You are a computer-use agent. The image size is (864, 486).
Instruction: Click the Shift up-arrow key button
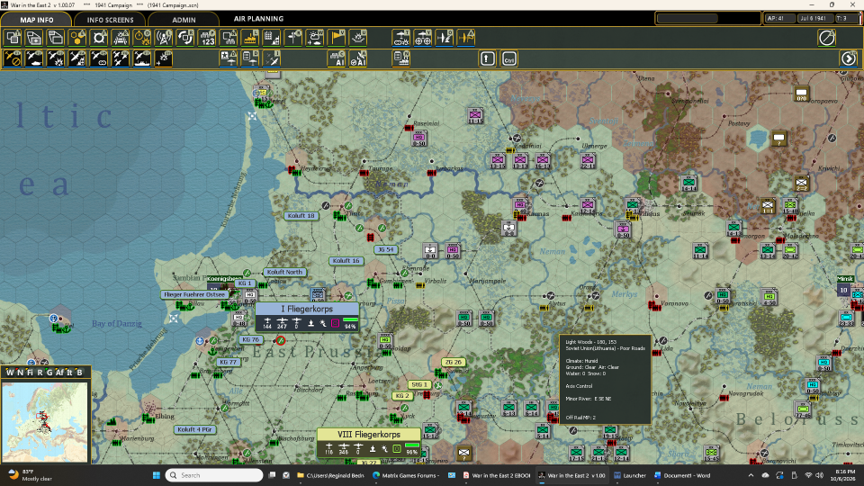tap(487, 58)
